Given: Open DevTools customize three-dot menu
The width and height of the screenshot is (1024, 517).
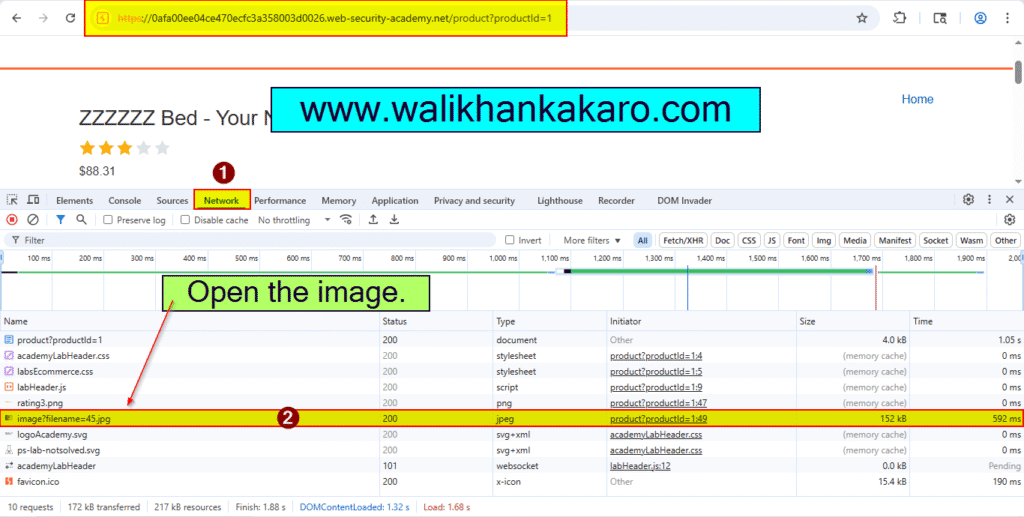Looking at the screenshot, I should point(989,200).
